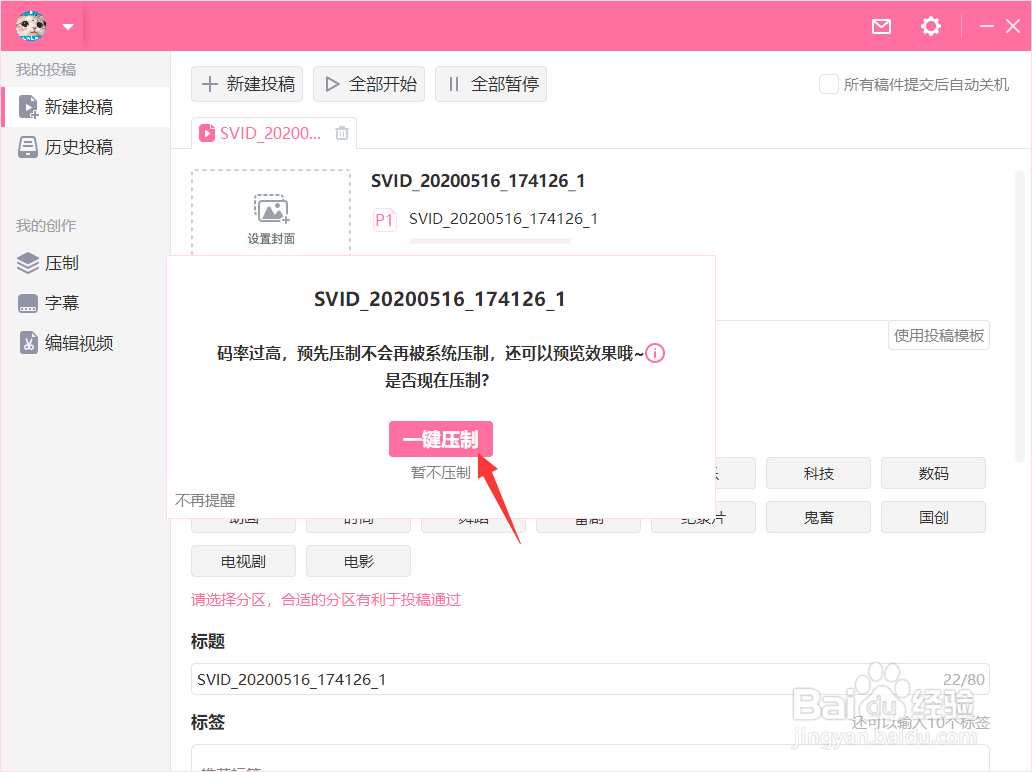Open 编辑视频 via its sidebar icon
Viewport: 1032px width, 772px height.
[x=29, y=342]
